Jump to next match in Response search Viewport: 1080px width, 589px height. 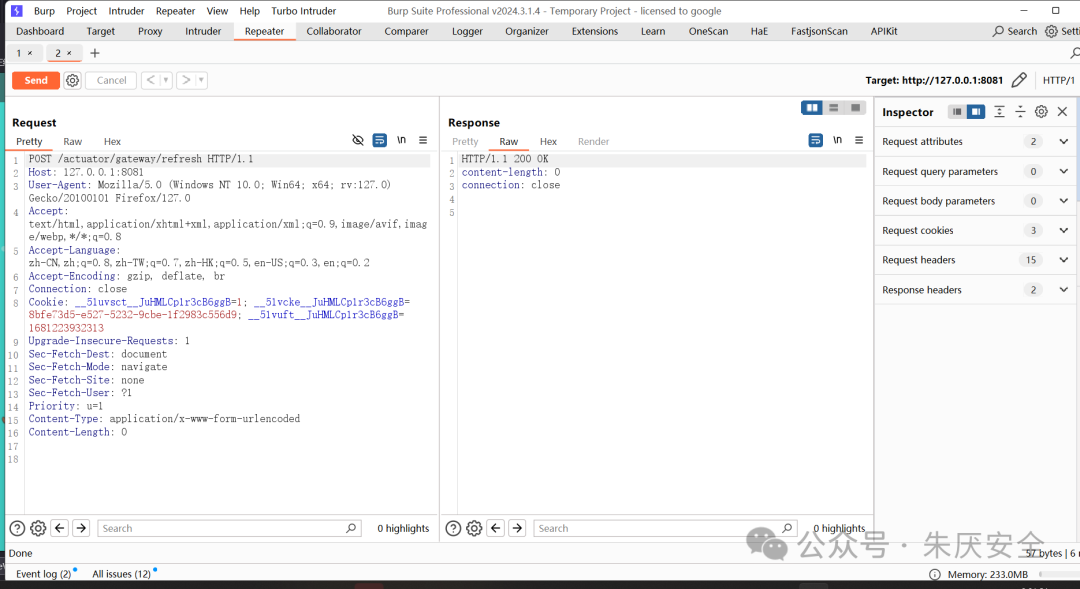pyautogui.click(x=517, y=528)
